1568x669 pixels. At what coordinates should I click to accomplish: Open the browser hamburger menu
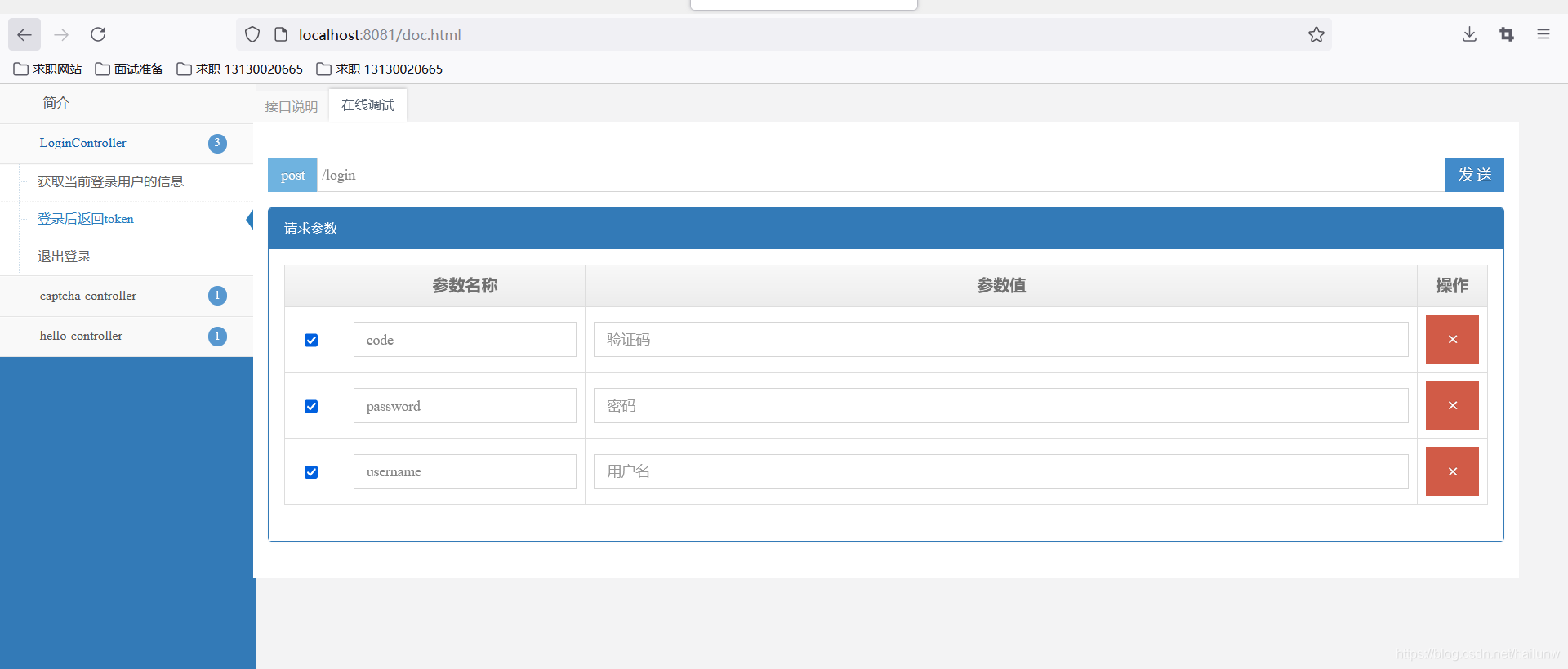[1543, 34]
